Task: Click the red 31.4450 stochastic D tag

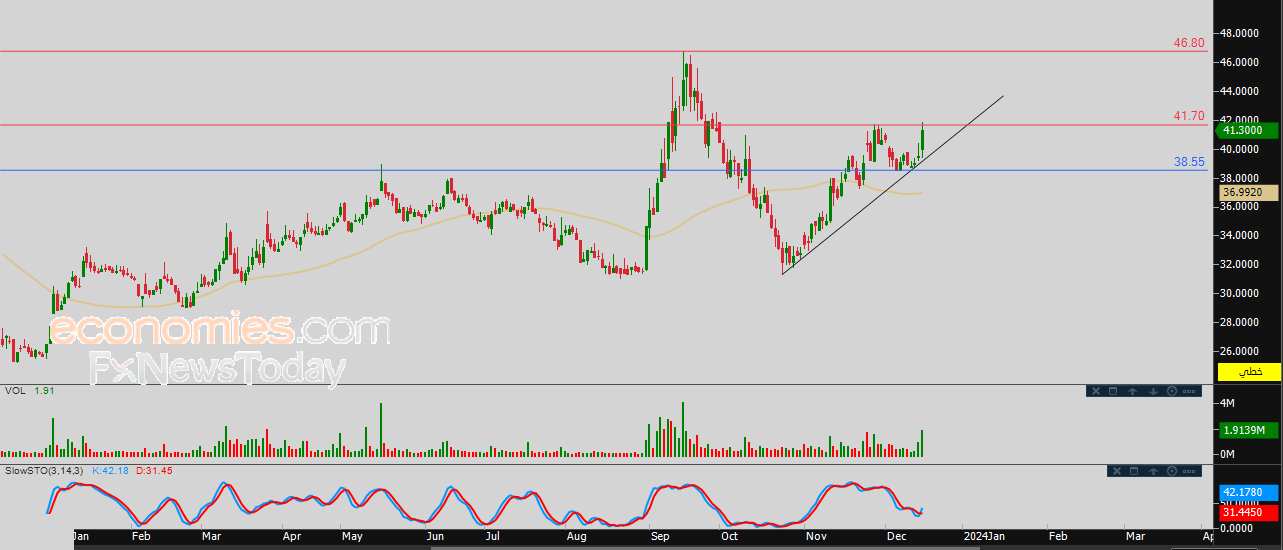Action: [x=1249, y=513]
